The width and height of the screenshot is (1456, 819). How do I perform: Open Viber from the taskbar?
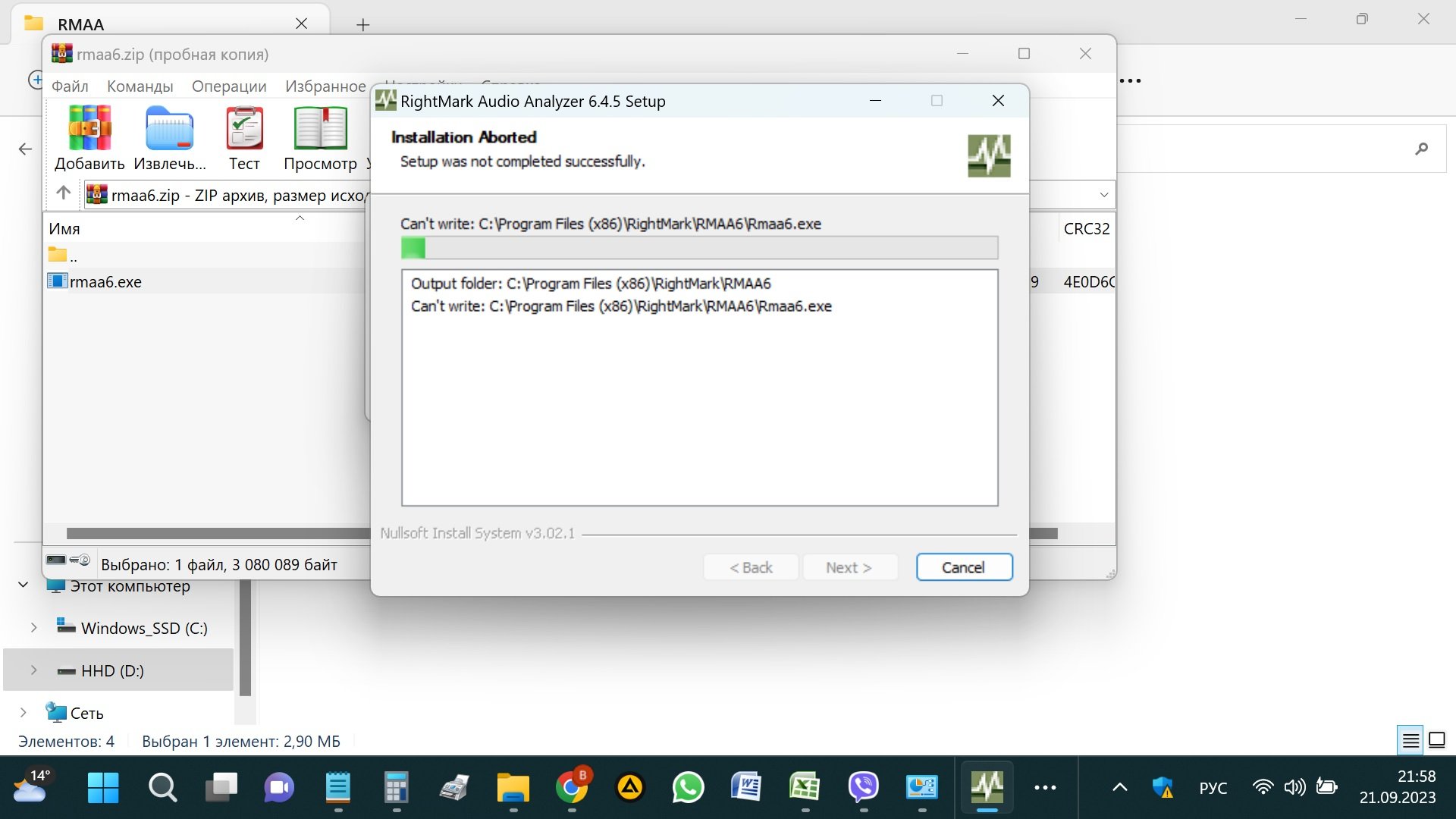863,788
